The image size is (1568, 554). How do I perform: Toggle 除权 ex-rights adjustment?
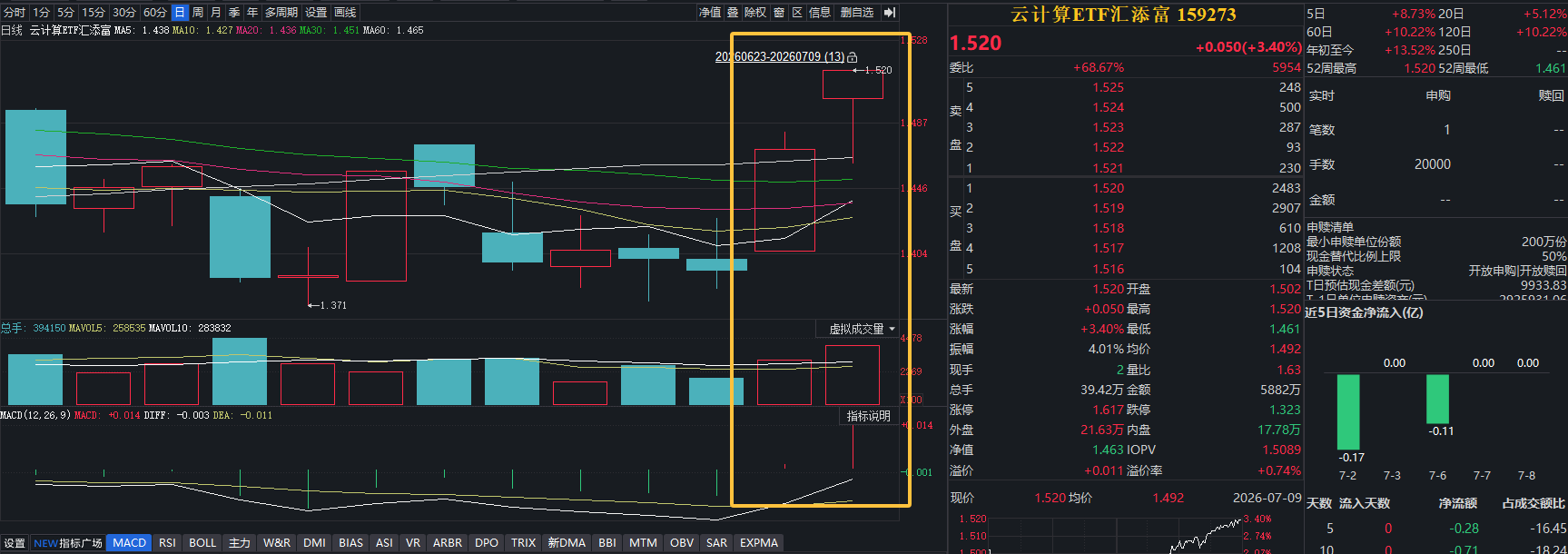[755, 12]
